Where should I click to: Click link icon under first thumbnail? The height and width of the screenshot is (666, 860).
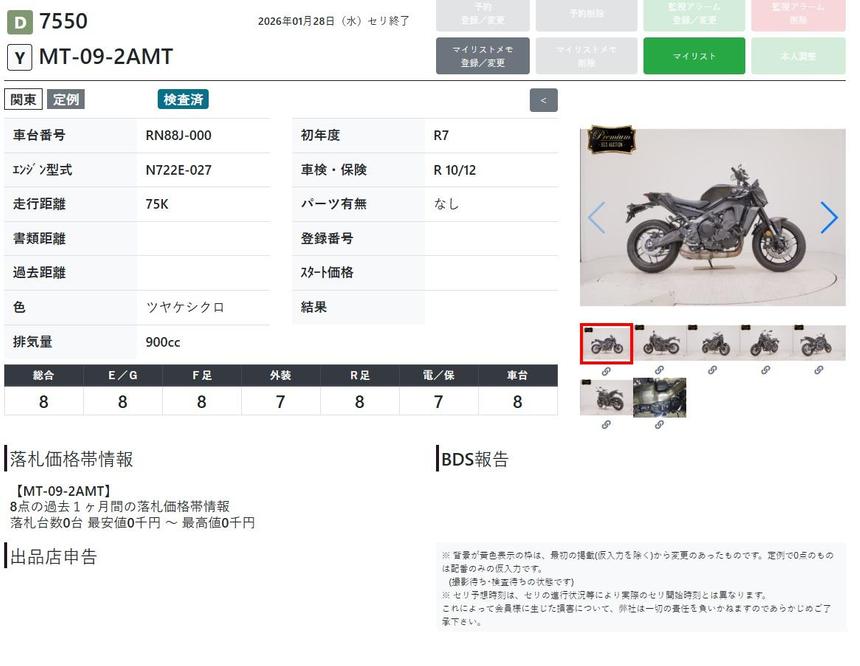click(x=606, y=370)
